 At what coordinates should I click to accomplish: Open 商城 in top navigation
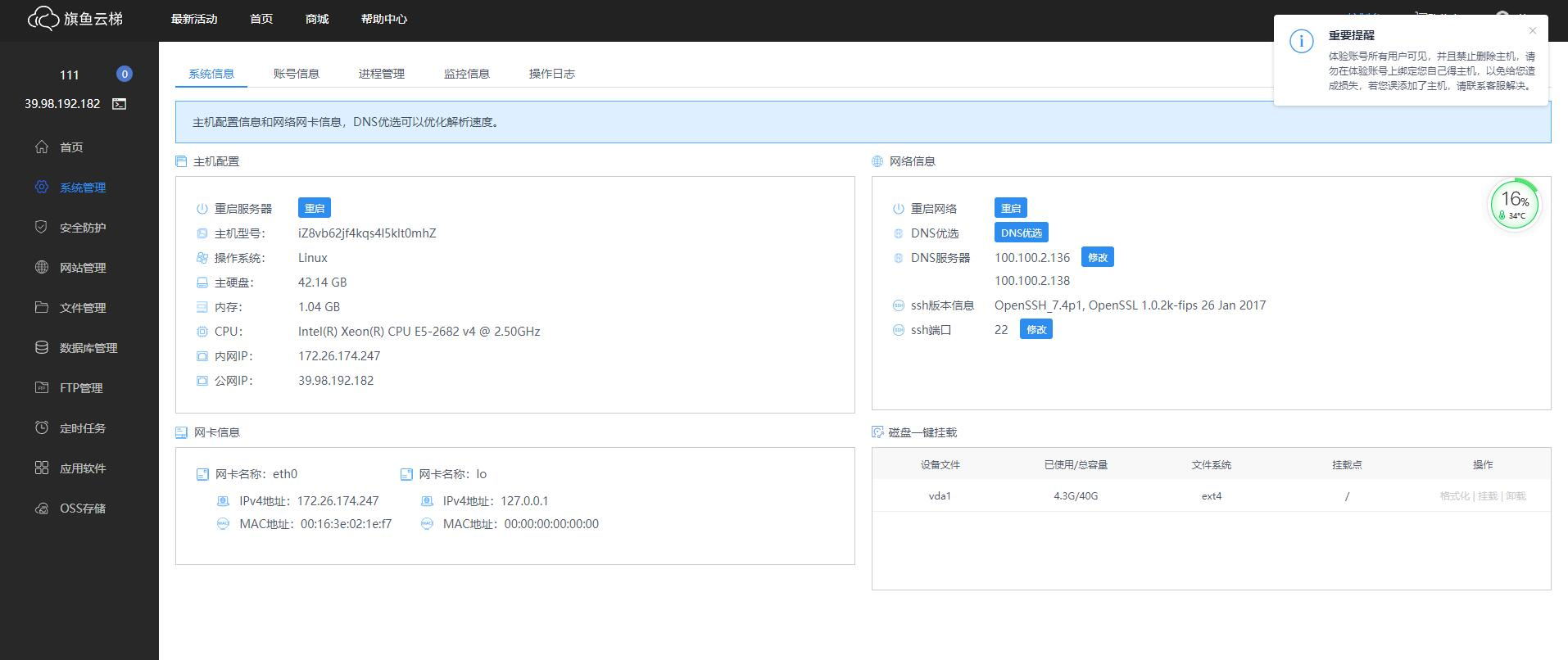click(317, 19)
